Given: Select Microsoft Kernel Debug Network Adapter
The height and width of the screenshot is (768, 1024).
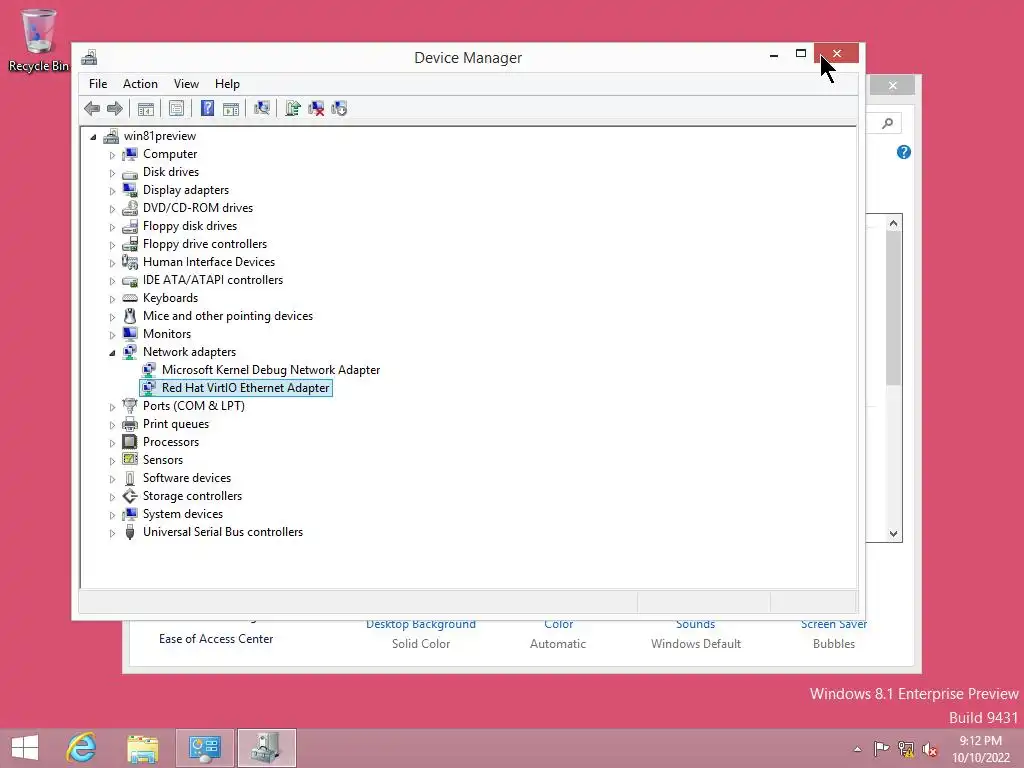Looking at the screenshot, I should 270,370.
